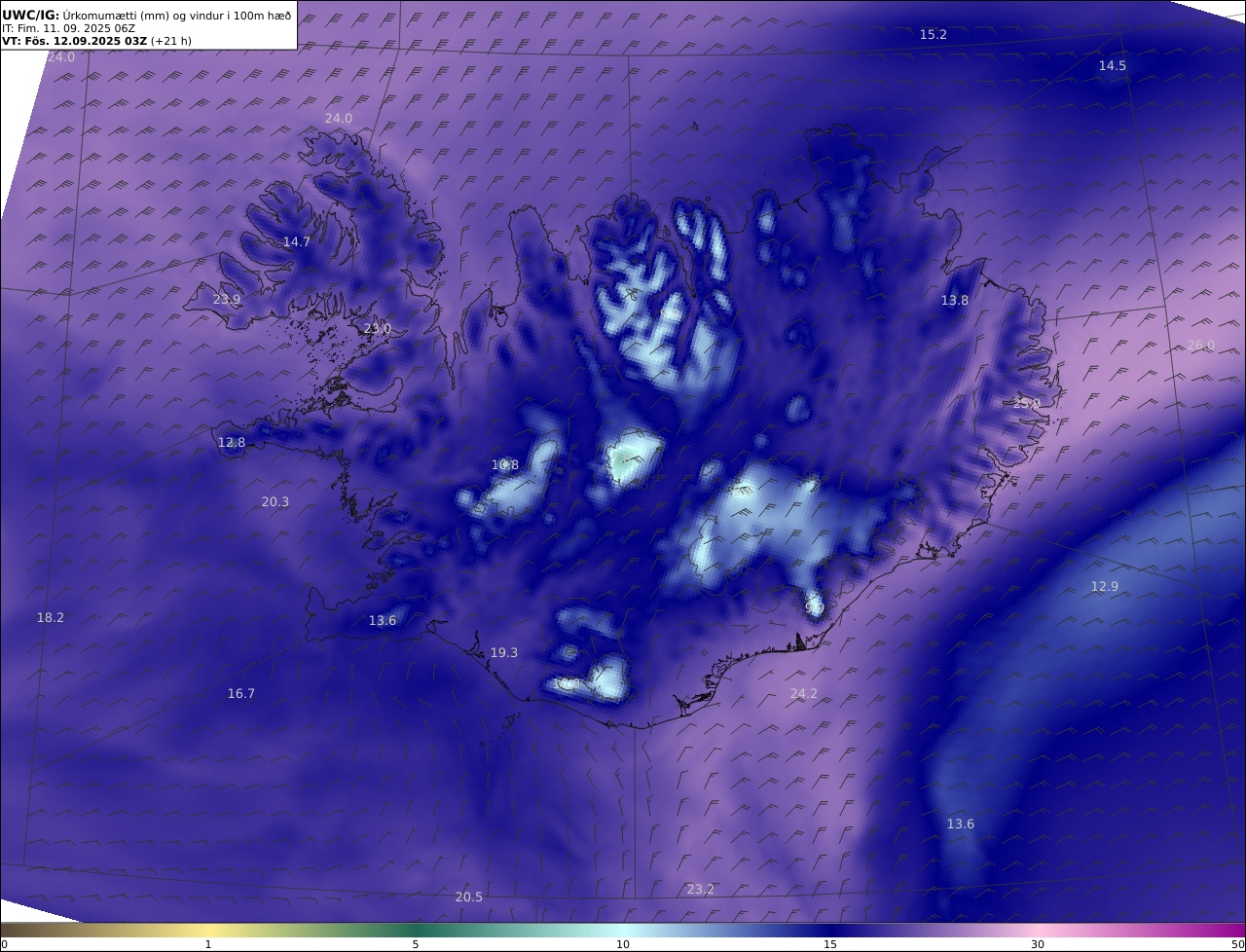1246x952 pixels.
Task: Click the 16.7 value label
Action: pyautogui.click(x=241, y=693)
